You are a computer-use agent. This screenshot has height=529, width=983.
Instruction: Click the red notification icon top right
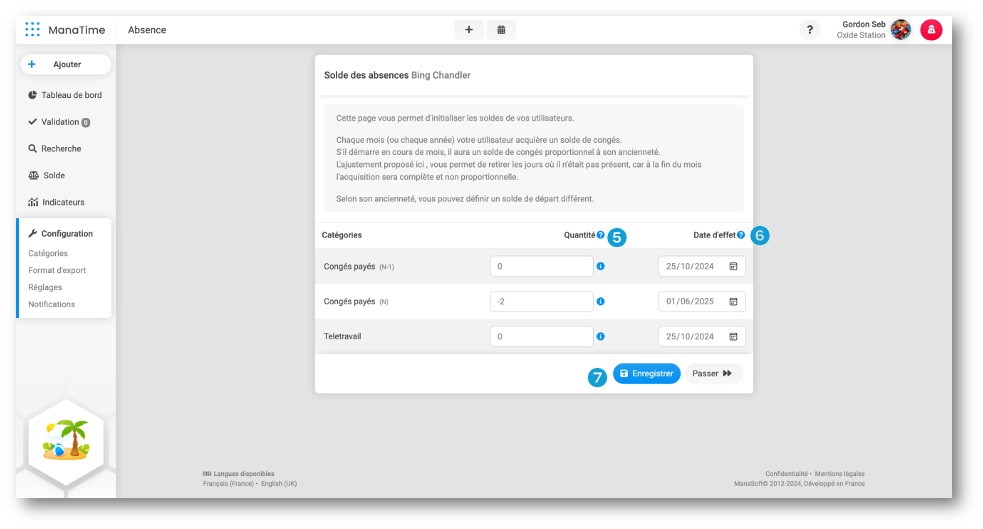[931, 30]
